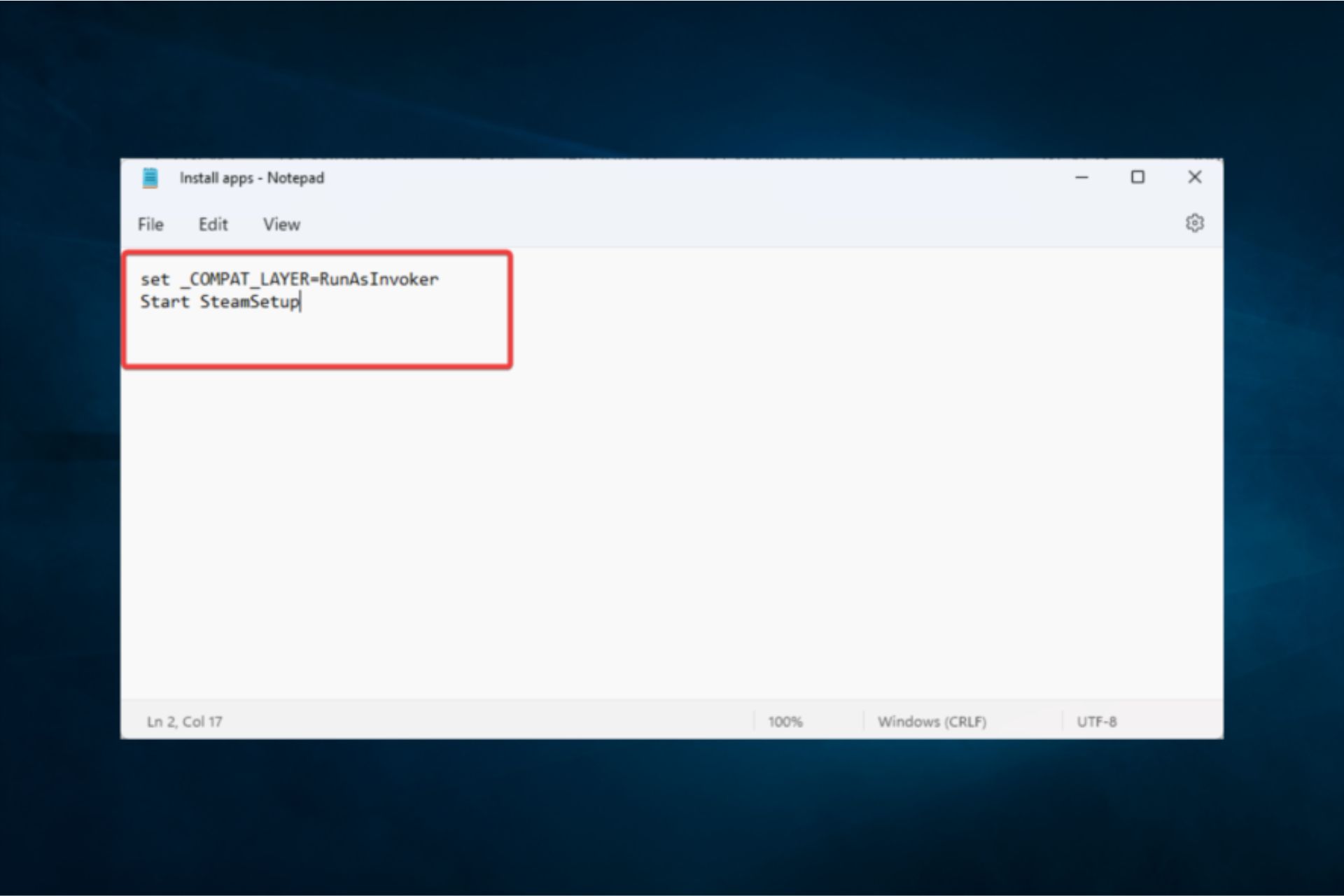Open Notepad settings gear icon
1344x896 pixels.
point(1194,223)
